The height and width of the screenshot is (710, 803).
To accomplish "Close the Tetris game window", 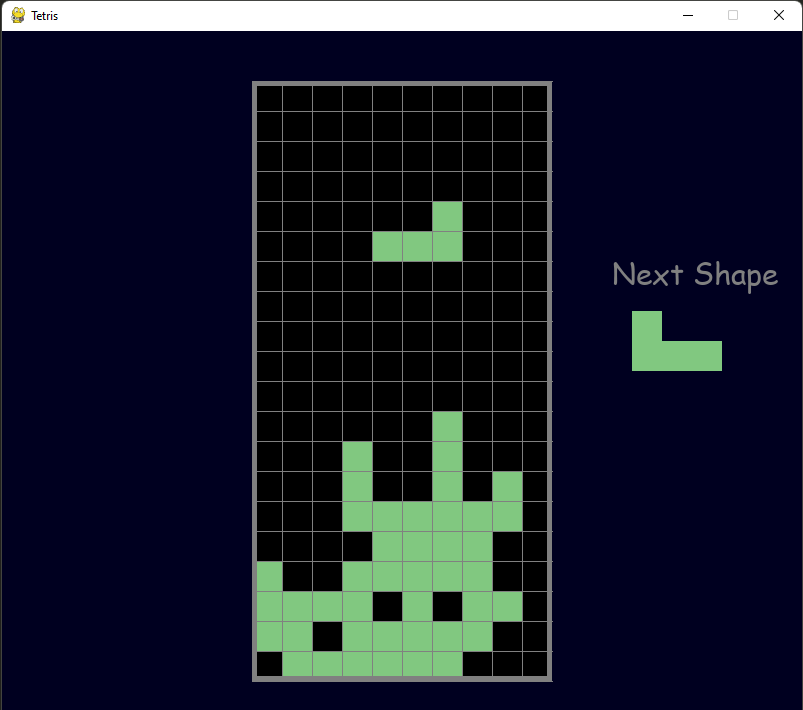I will click(778, 15).
